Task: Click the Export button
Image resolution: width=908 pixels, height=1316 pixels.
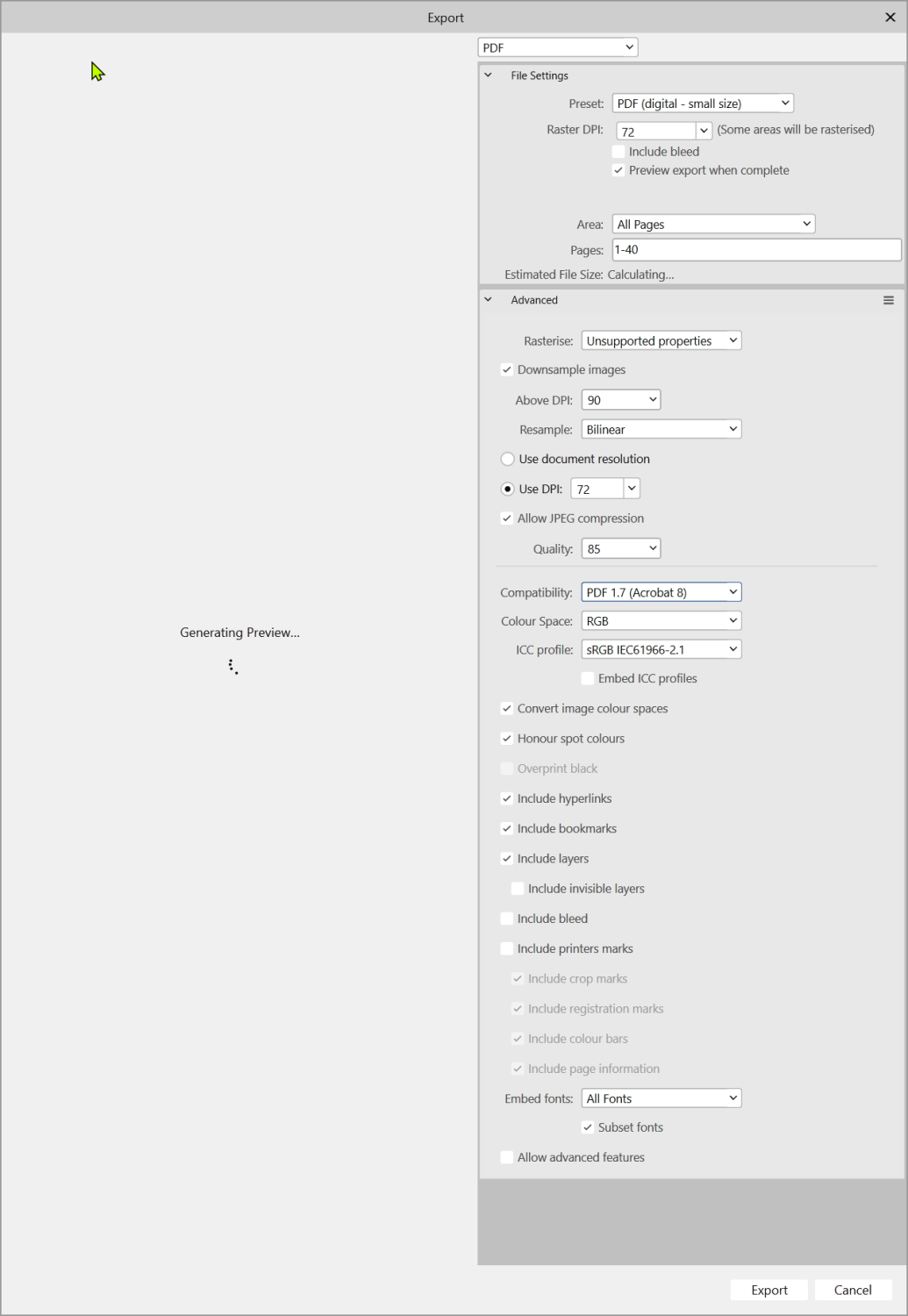Action: (x=769, y=1290)
